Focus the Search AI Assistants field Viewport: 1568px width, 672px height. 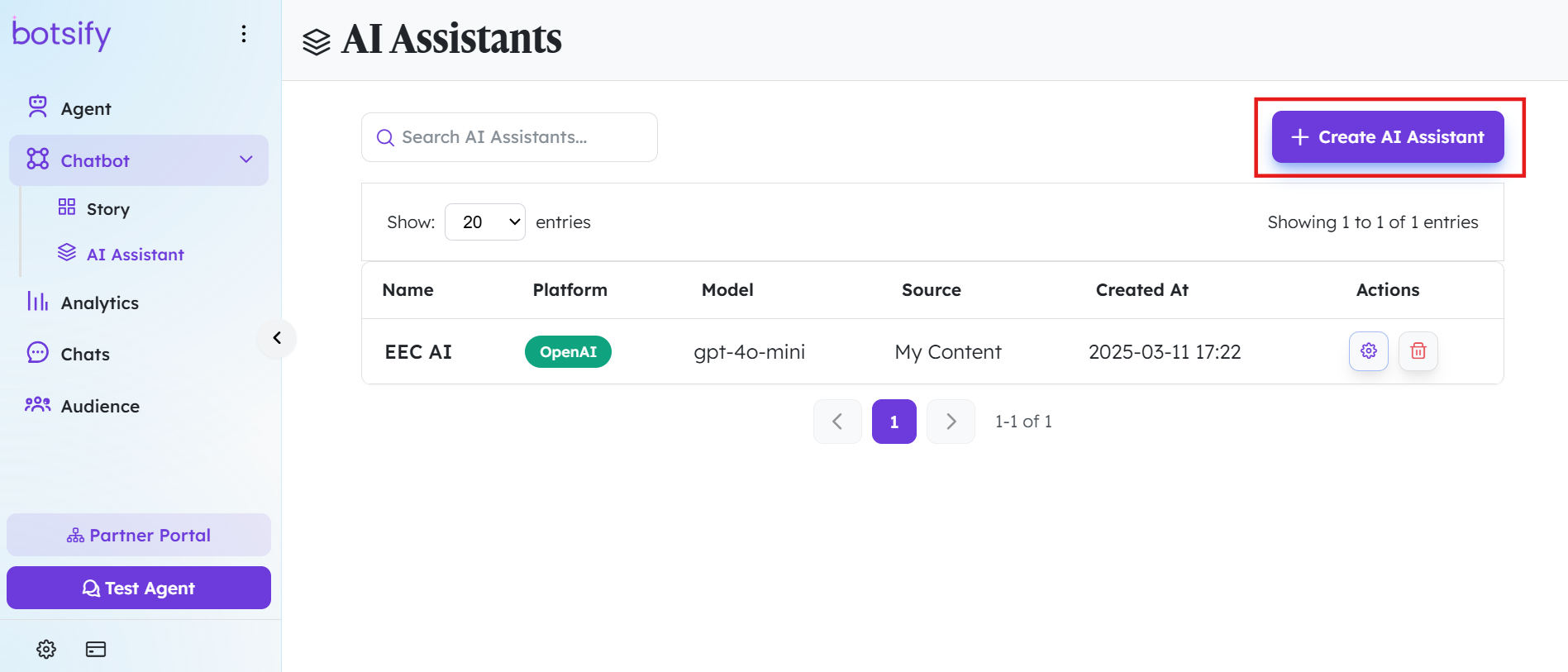(x=509, y=137)
